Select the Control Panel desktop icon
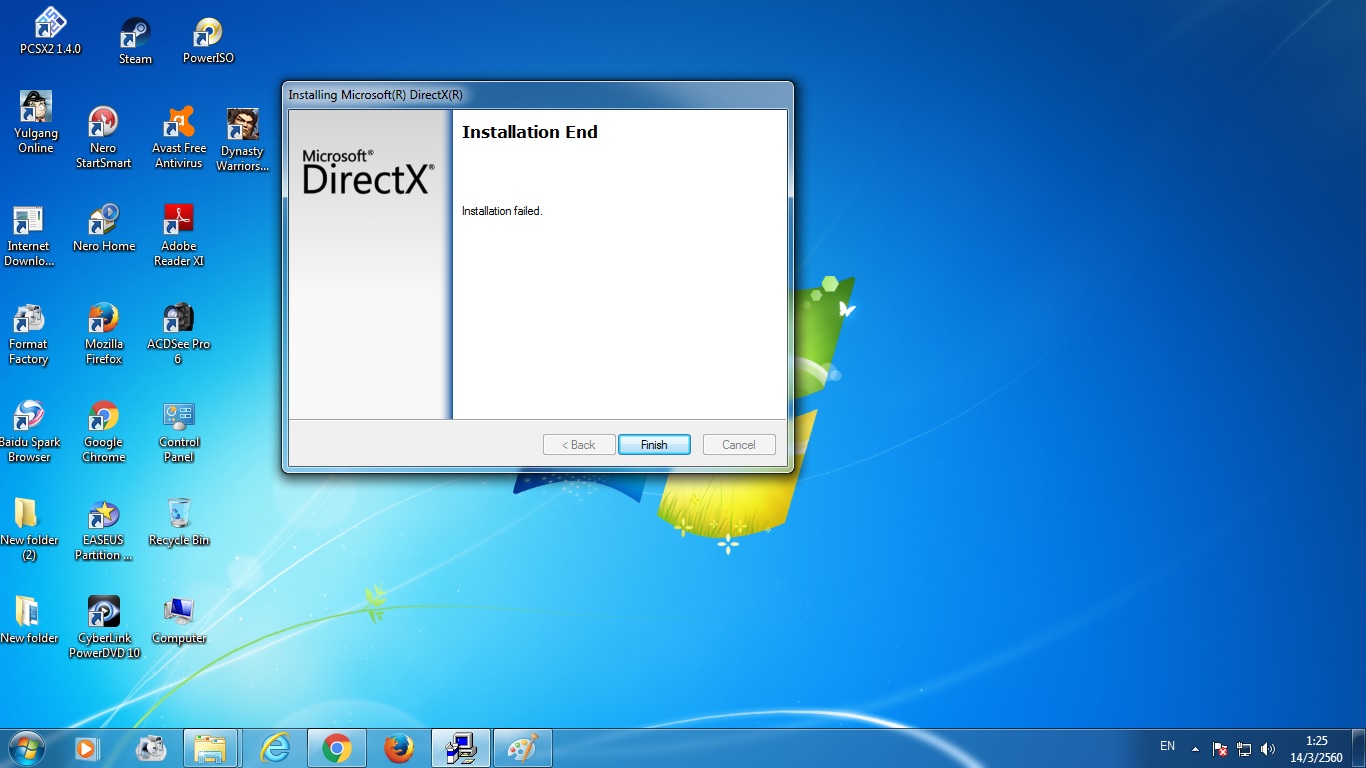1366x768 pixels. (x=179, y=432)
